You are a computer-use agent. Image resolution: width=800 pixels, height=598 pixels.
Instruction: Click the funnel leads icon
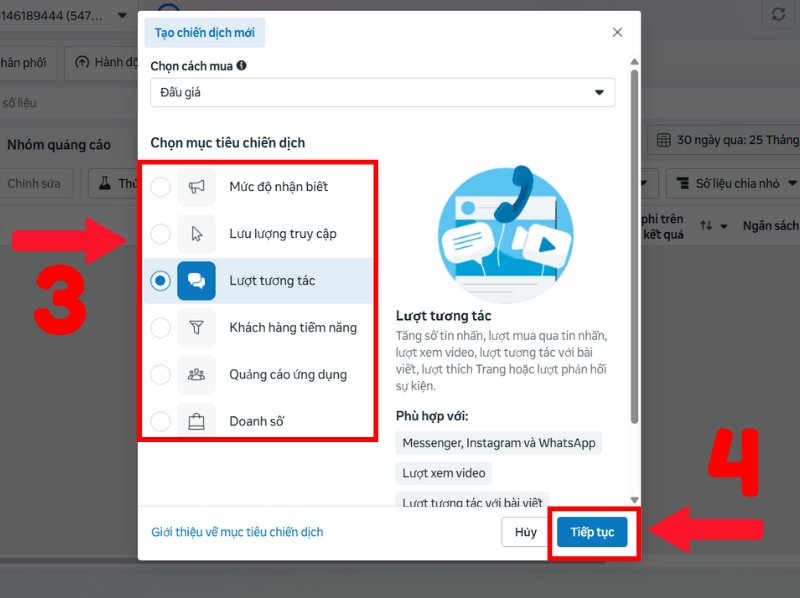[196, 328]
